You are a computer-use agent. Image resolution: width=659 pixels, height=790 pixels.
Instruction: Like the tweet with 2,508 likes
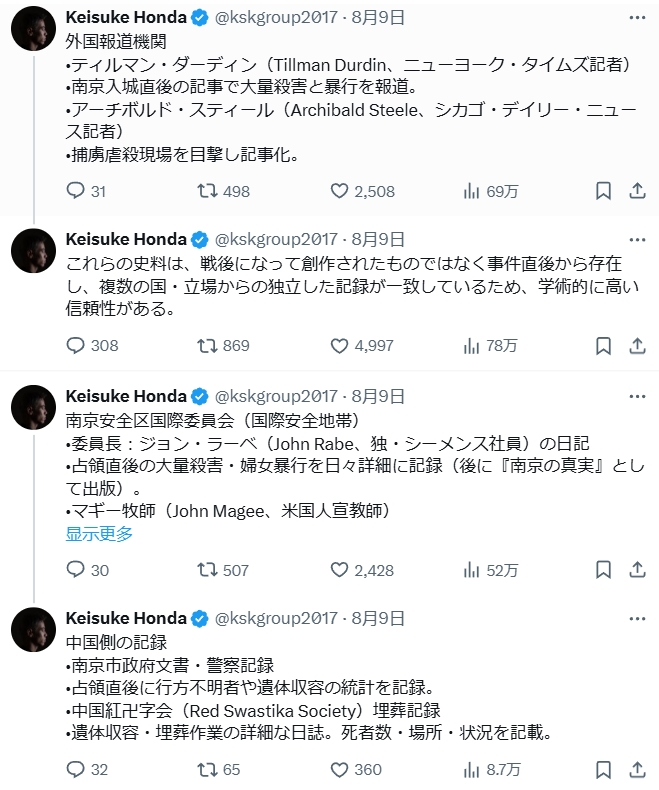(x=339, y=191)
